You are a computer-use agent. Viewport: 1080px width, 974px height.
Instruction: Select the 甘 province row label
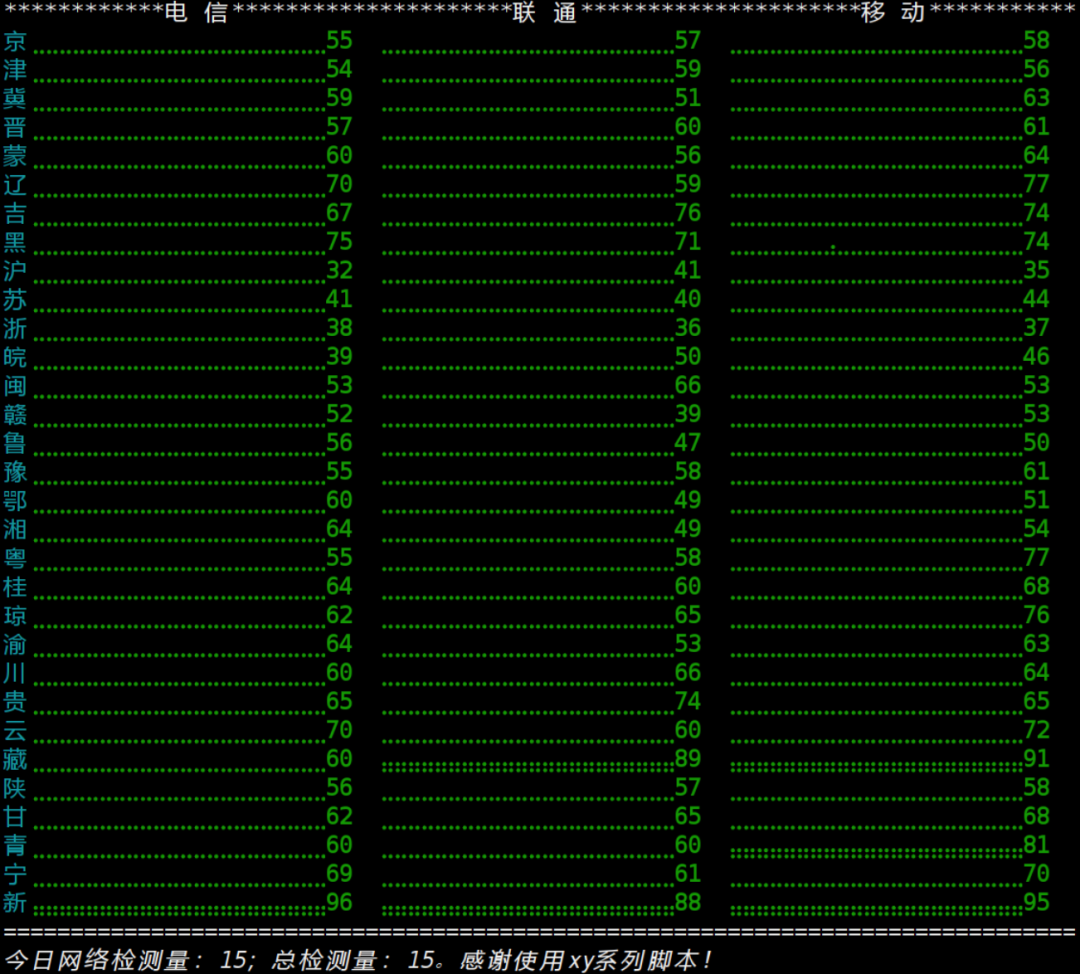[x=15, y=816]
